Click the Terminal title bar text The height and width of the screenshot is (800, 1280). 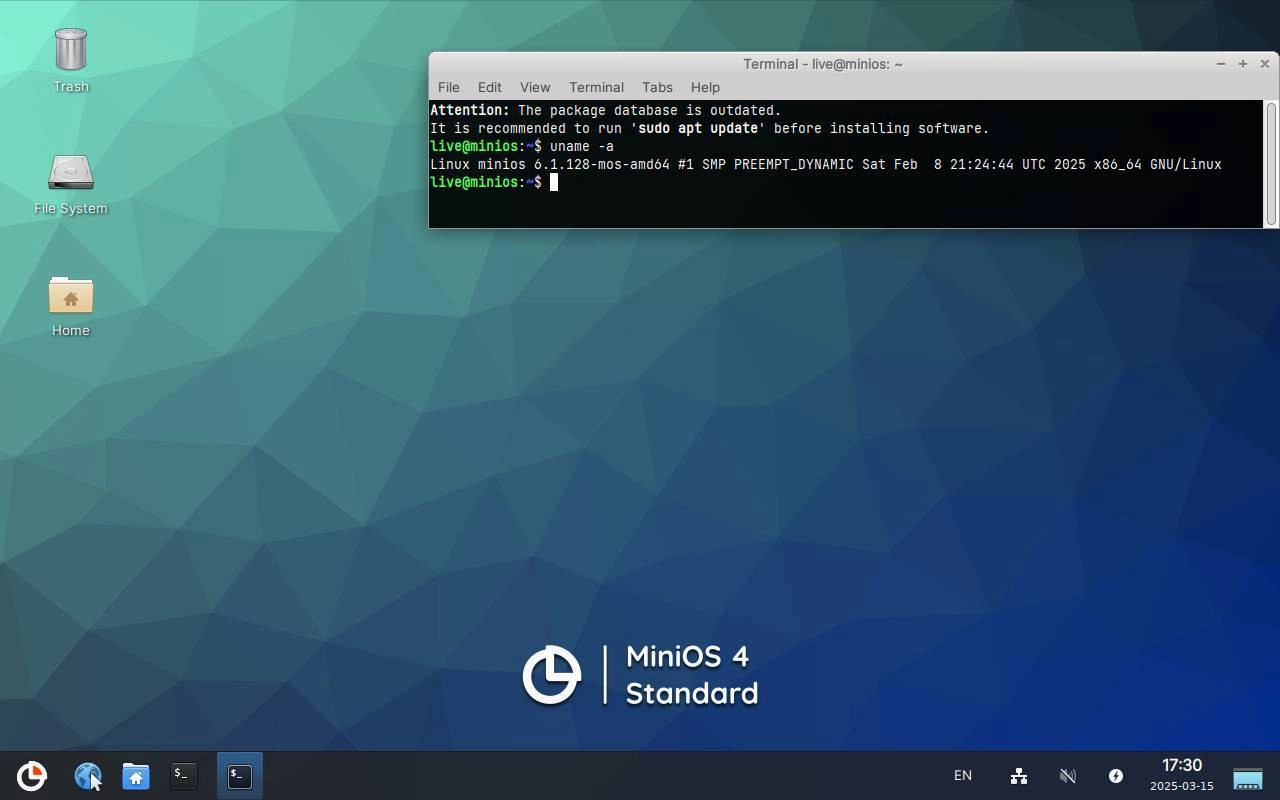(x=823, y=64)
